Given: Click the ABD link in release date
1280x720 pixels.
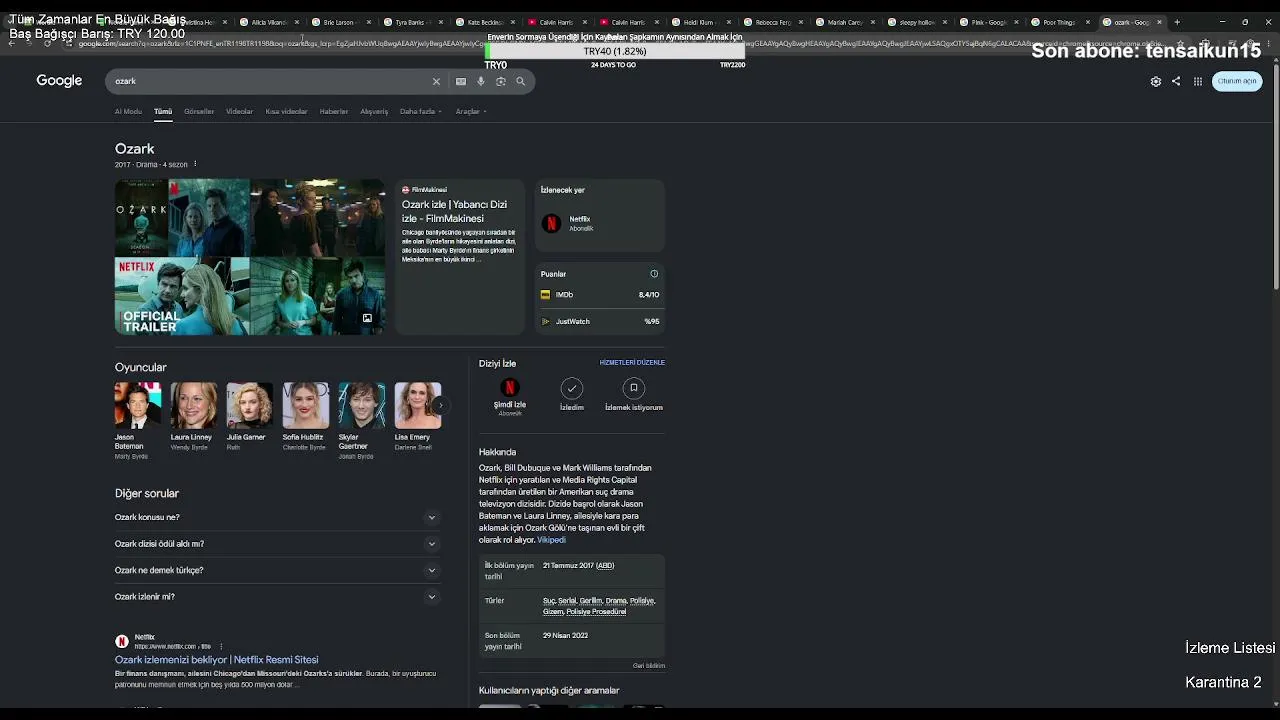Looking at the screenshot, I should (x=605, y=566).
